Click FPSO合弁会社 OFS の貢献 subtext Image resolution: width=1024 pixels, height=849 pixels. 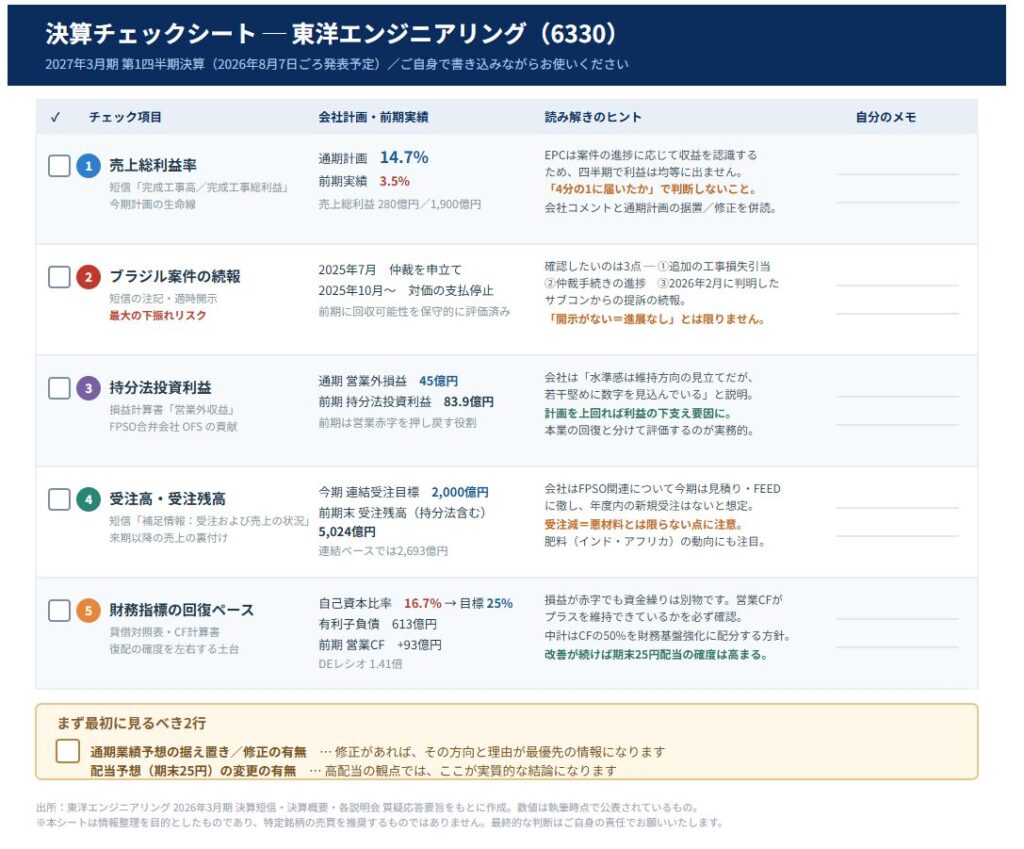(x=173, y=426)
